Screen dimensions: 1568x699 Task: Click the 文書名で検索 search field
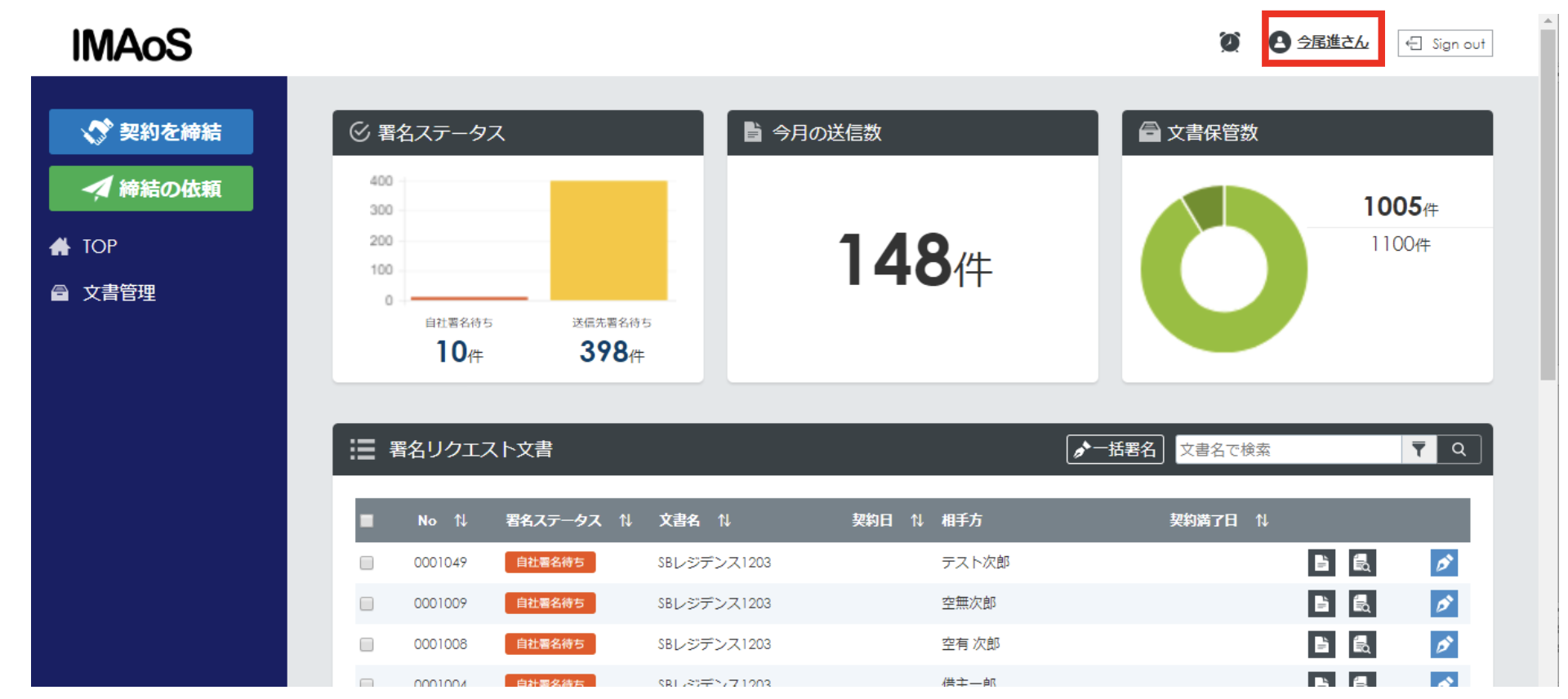tap(1287, 449)
